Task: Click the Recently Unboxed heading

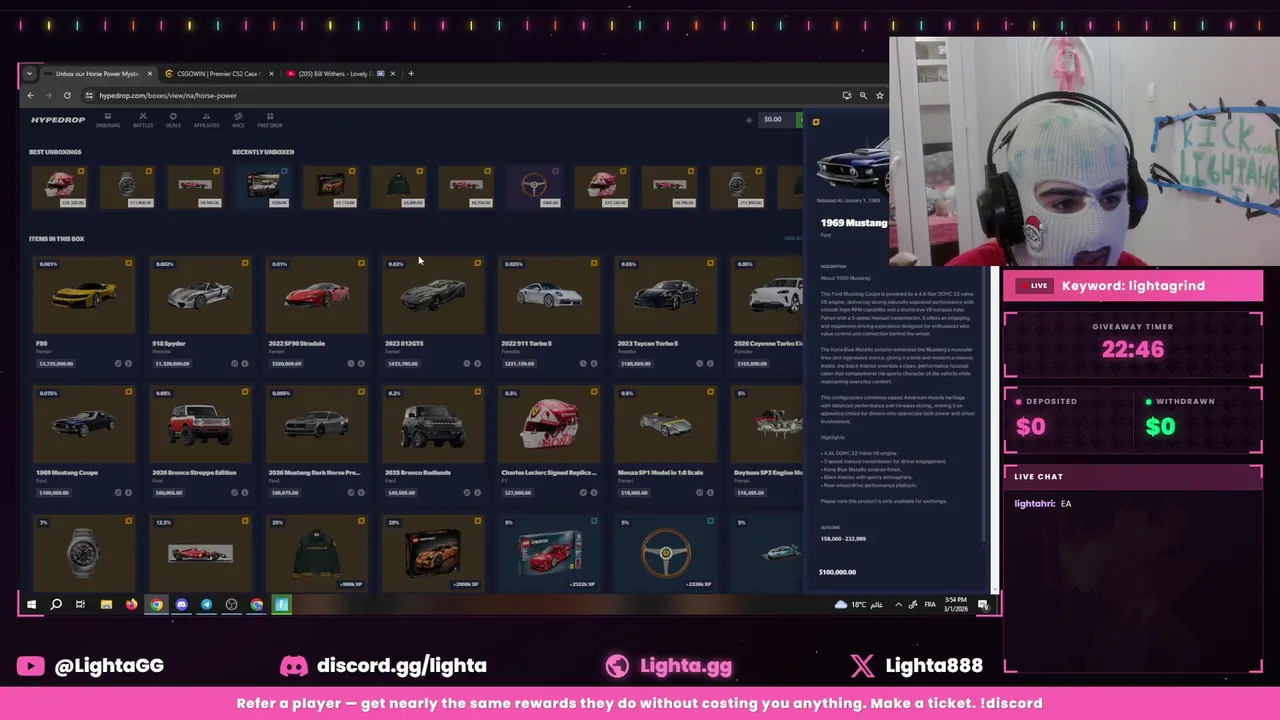Action: coord(263,152)
